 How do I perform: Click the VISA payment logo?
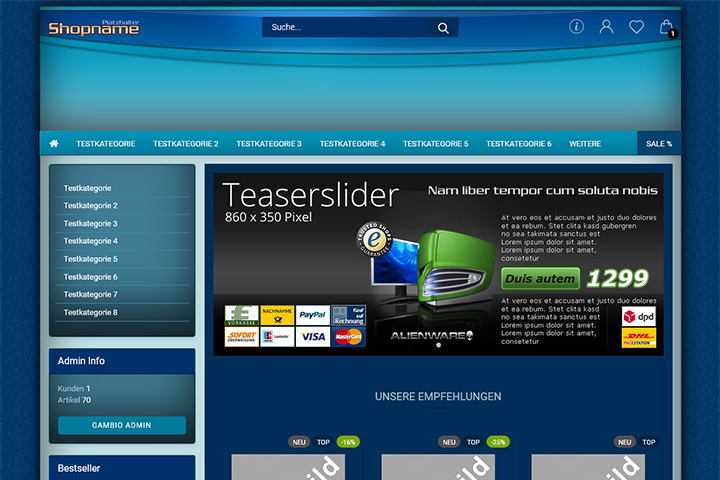pyautogui.click(x=313, y=337)
